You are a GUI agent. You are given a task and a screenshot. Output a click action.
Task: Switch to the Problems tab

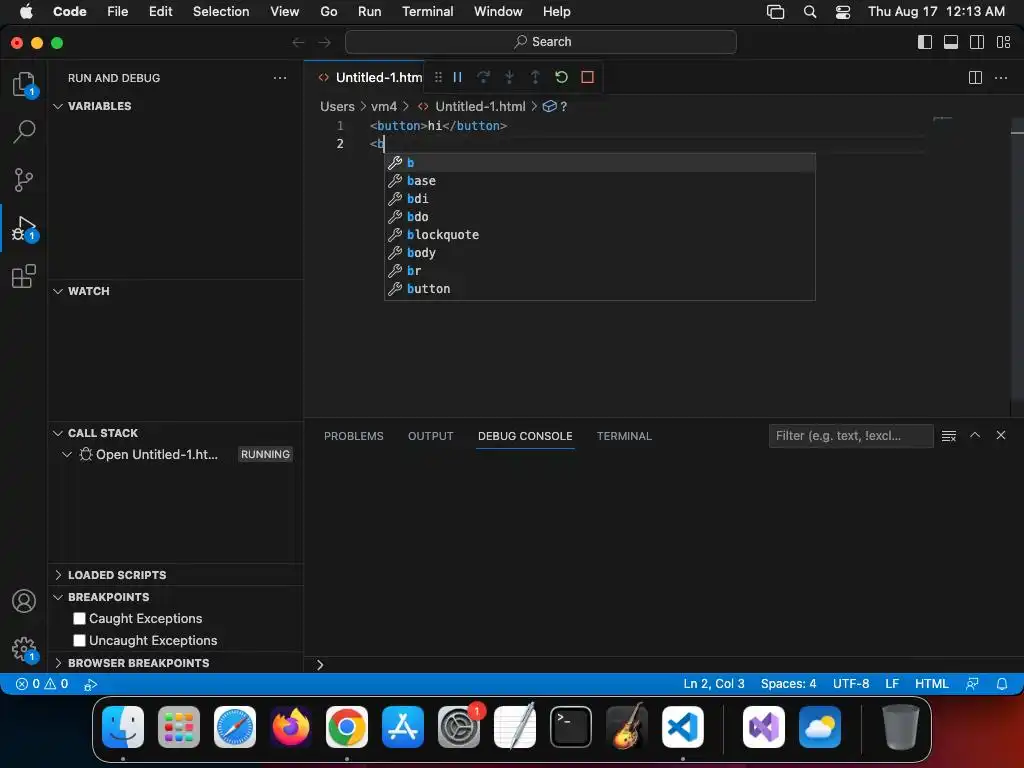353,436
